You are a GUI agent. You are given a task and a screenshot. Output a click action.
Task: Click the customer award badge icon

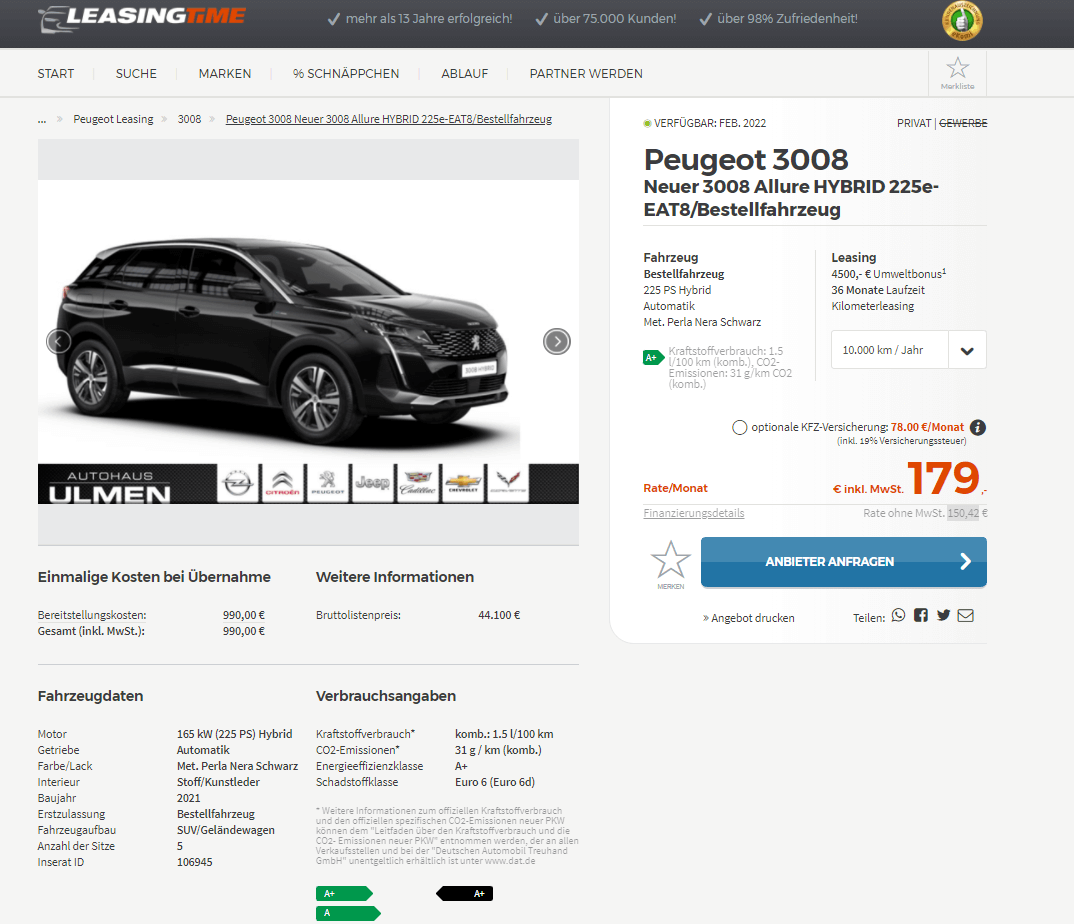point(962,21)
